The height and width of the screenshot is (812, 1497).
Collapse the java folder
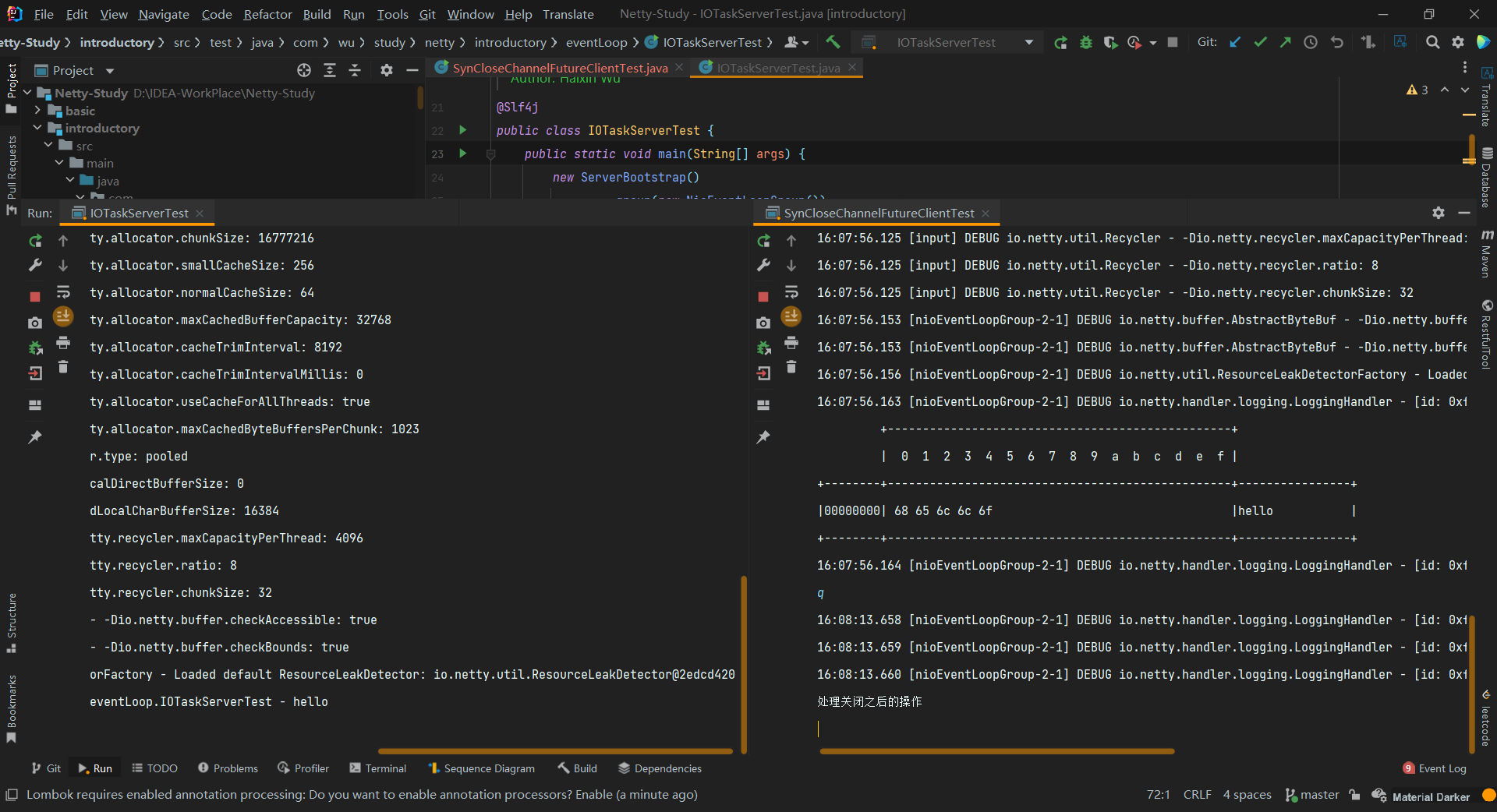[70, 181]
